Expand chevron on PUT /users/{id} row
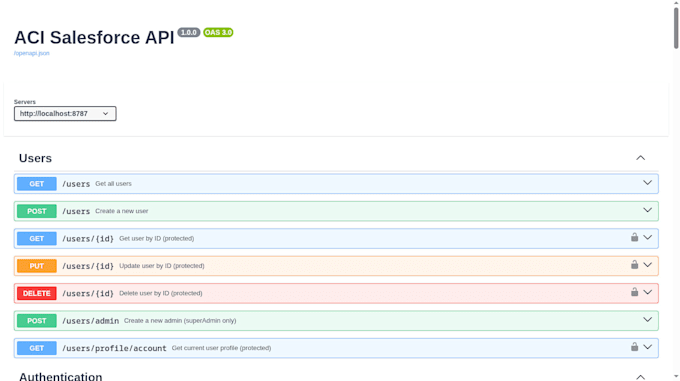Viewport: 680px width, 381px height. tap(647, 265)
